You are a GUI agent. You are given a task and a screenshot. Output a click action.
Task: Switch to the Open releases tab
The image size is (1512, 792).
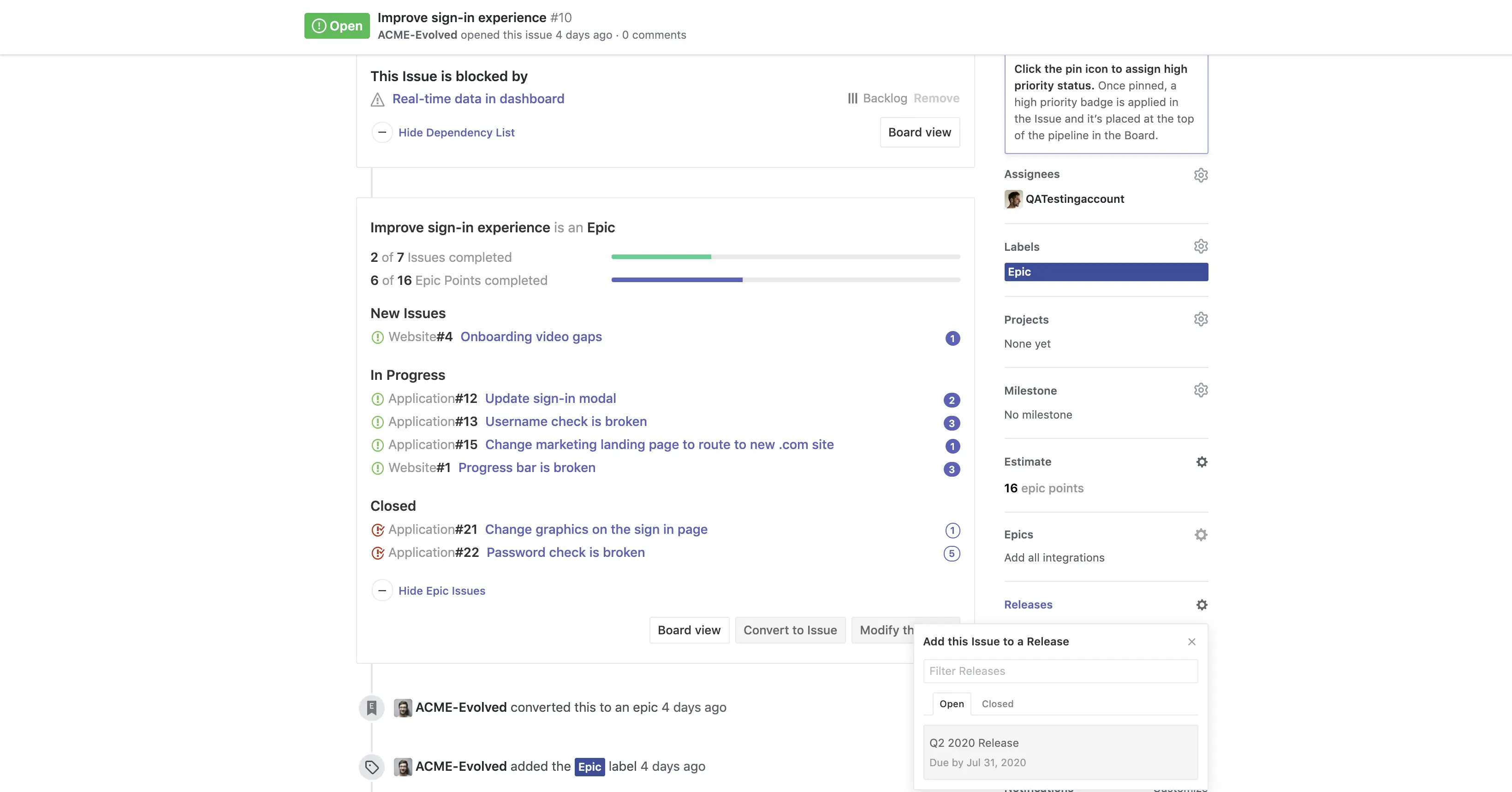[952, 704]
